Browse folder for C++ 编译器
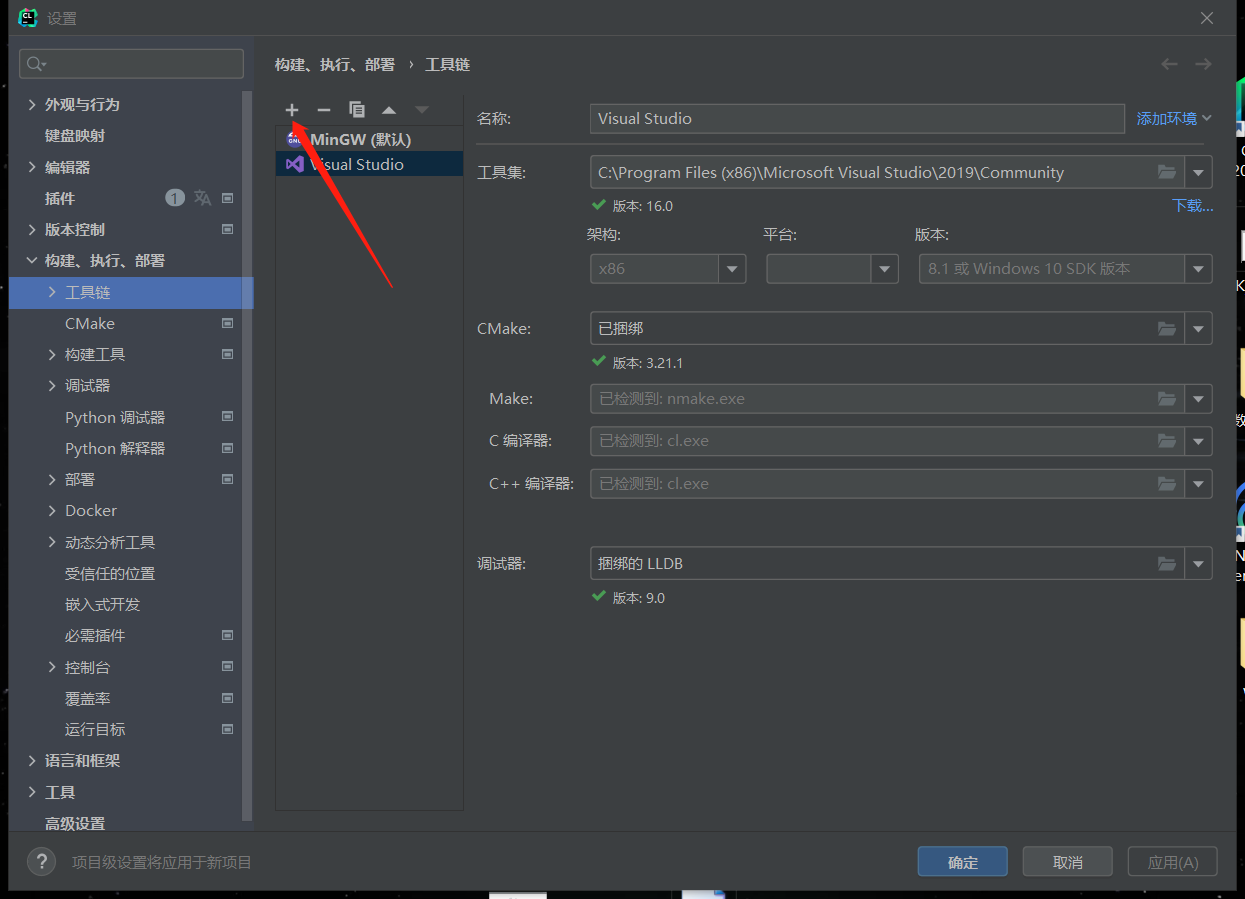The height and width of the screenshot is (899, 1245). [1167, 483]
